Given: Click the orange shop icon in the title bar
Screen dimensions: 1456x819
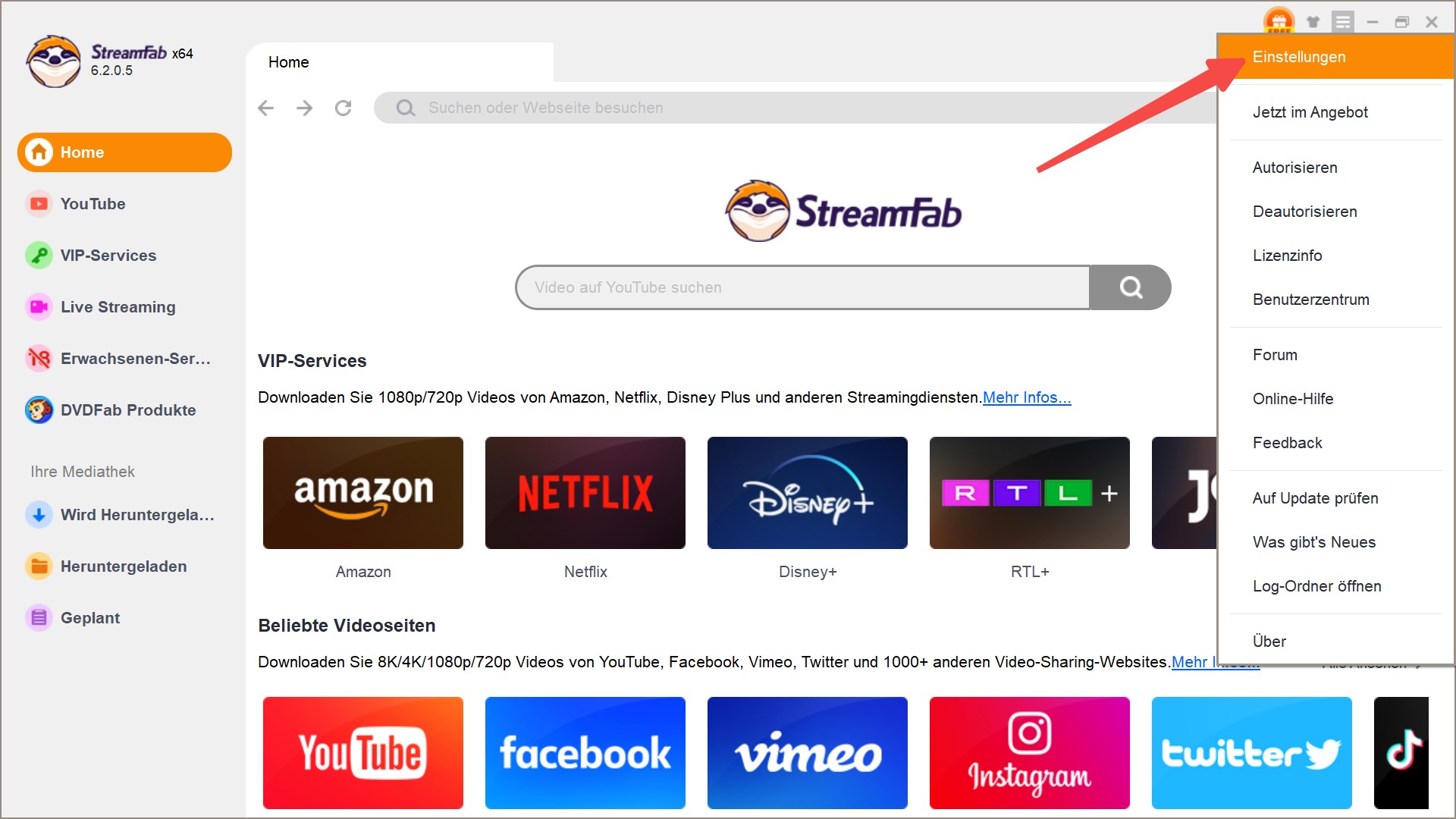Looking at the screenshot, I should pos(1279,20).
